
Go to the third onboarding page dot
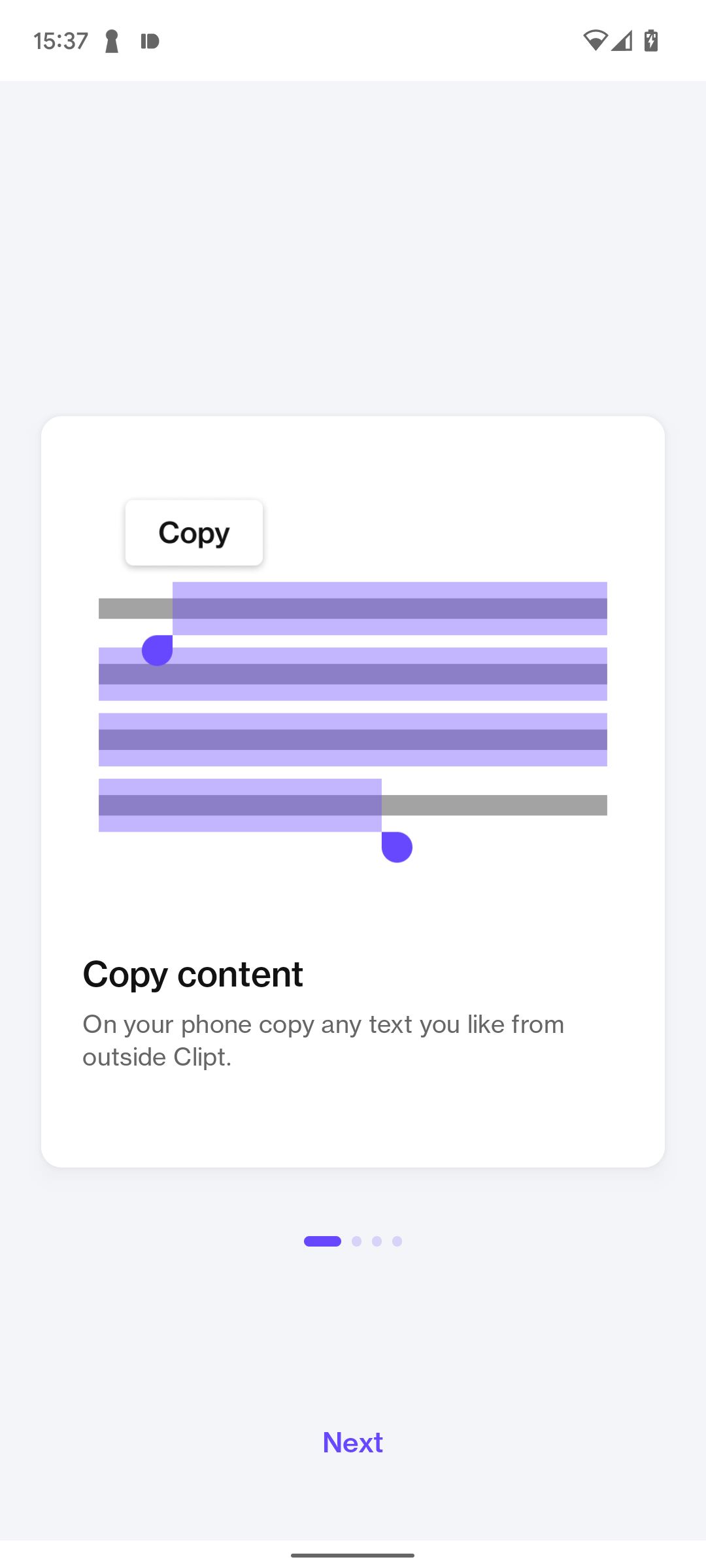point(377,1241)
